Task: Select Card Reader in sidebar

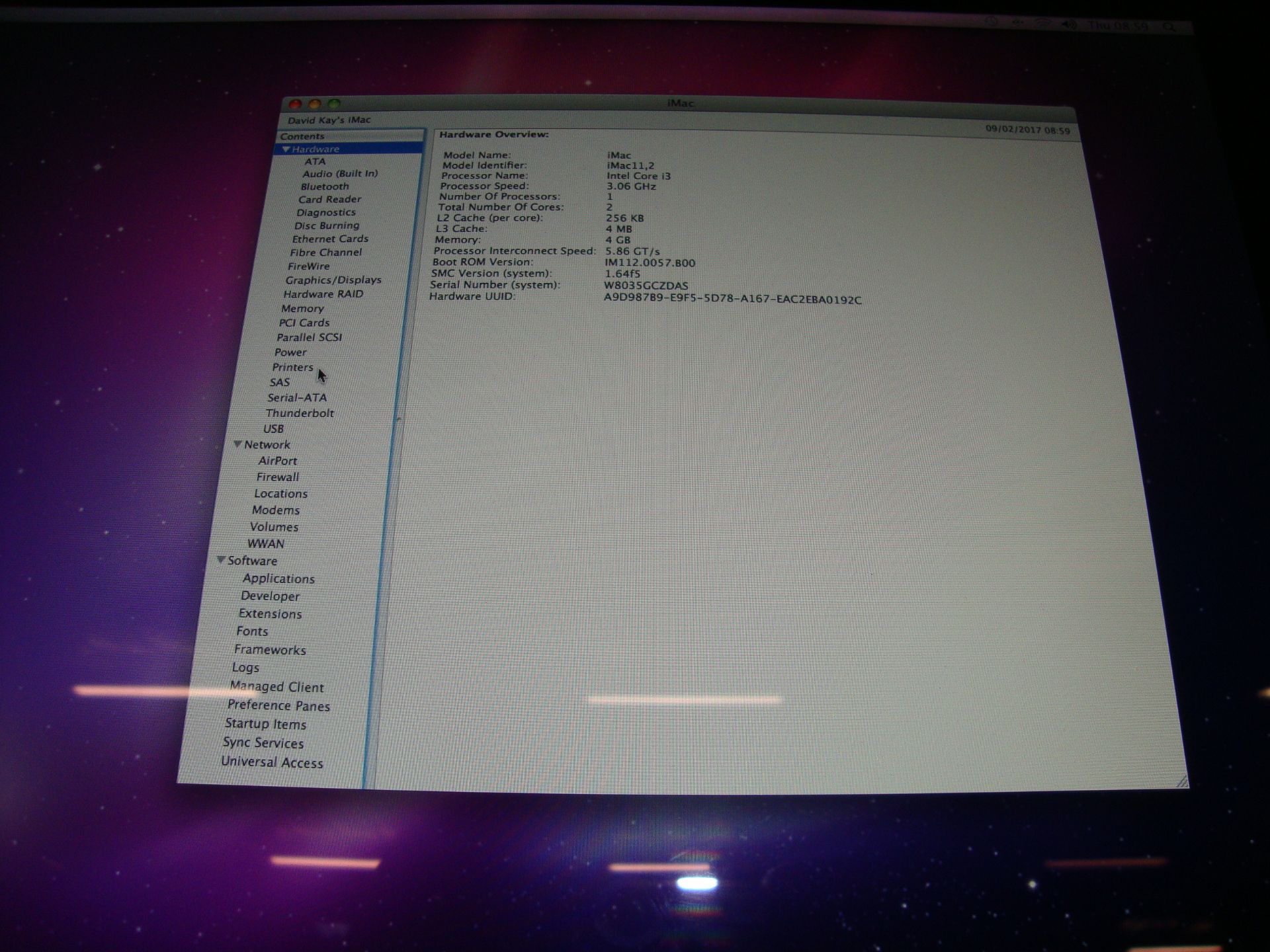Action: 329,199
